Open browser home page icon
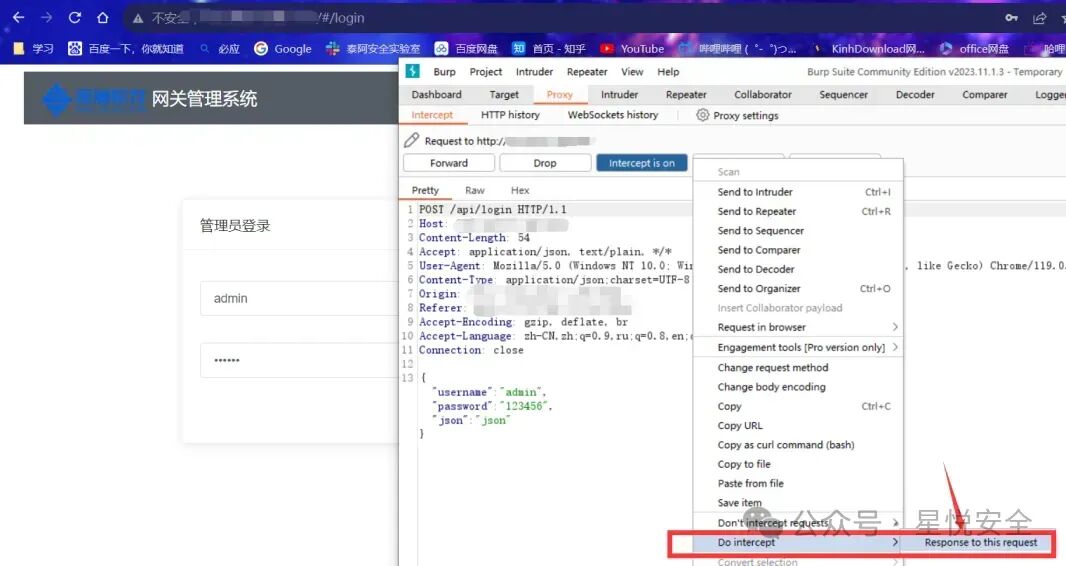The height and width of the screenshot is (566, 1066). point(103,18)
